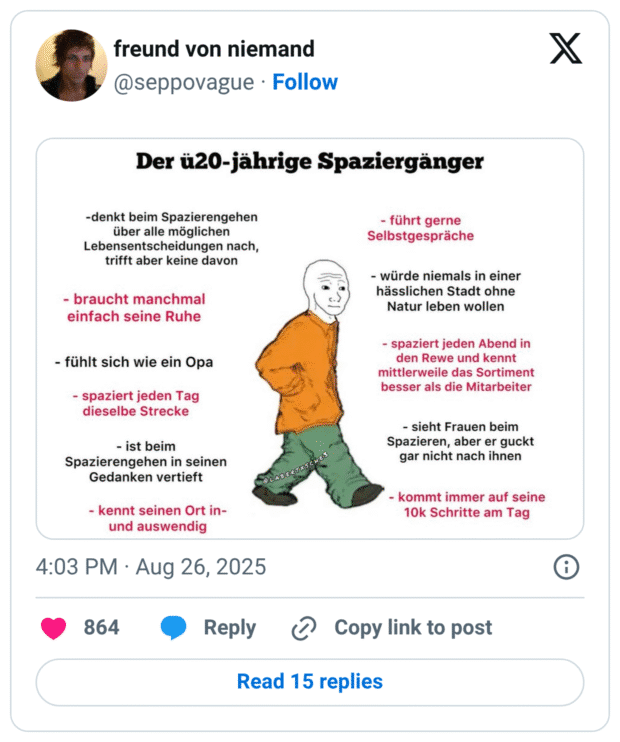
Task: Click the X logo icon
Action: pyautogui.click(x=566, y=49)
